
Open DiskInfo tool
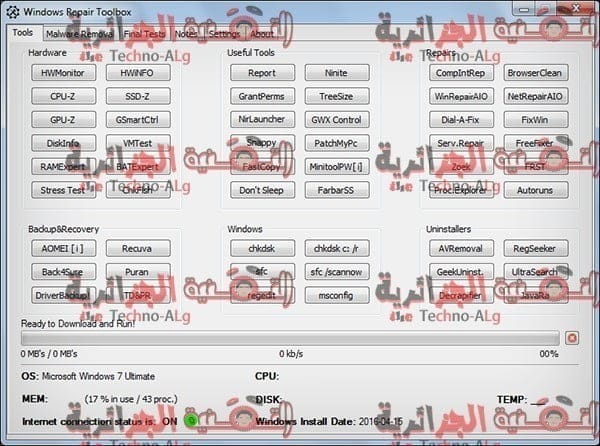(64, 143)
